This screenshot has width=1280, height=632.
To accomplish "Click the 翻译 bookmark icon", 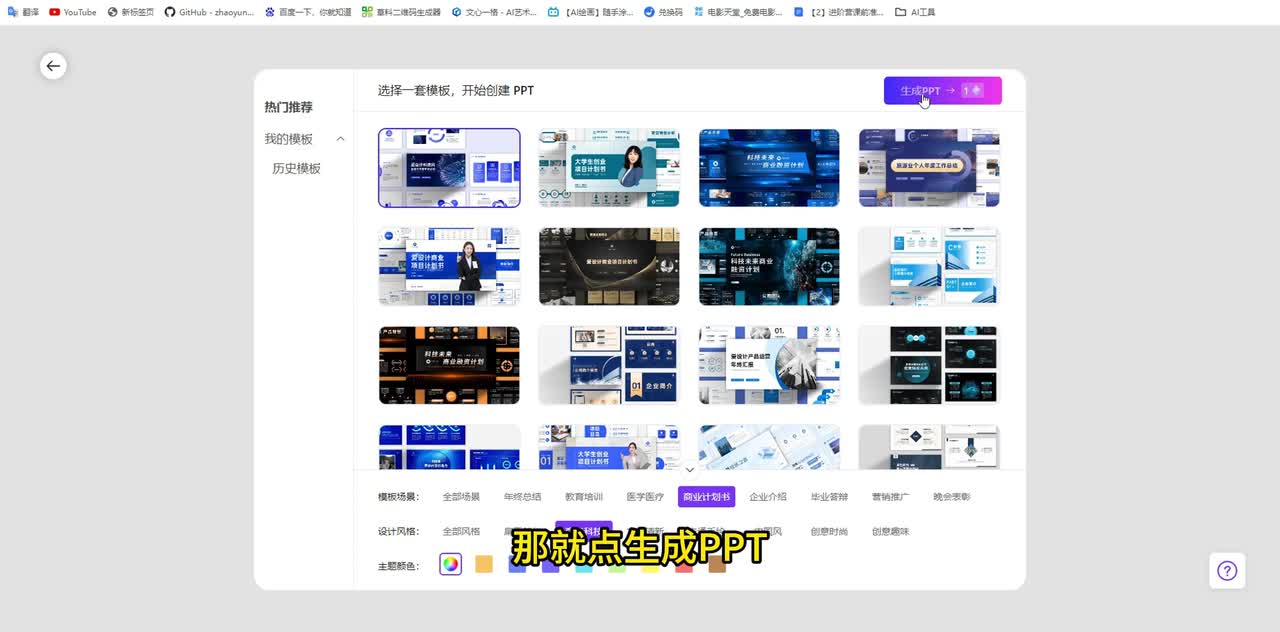I will tap(13, 12).
